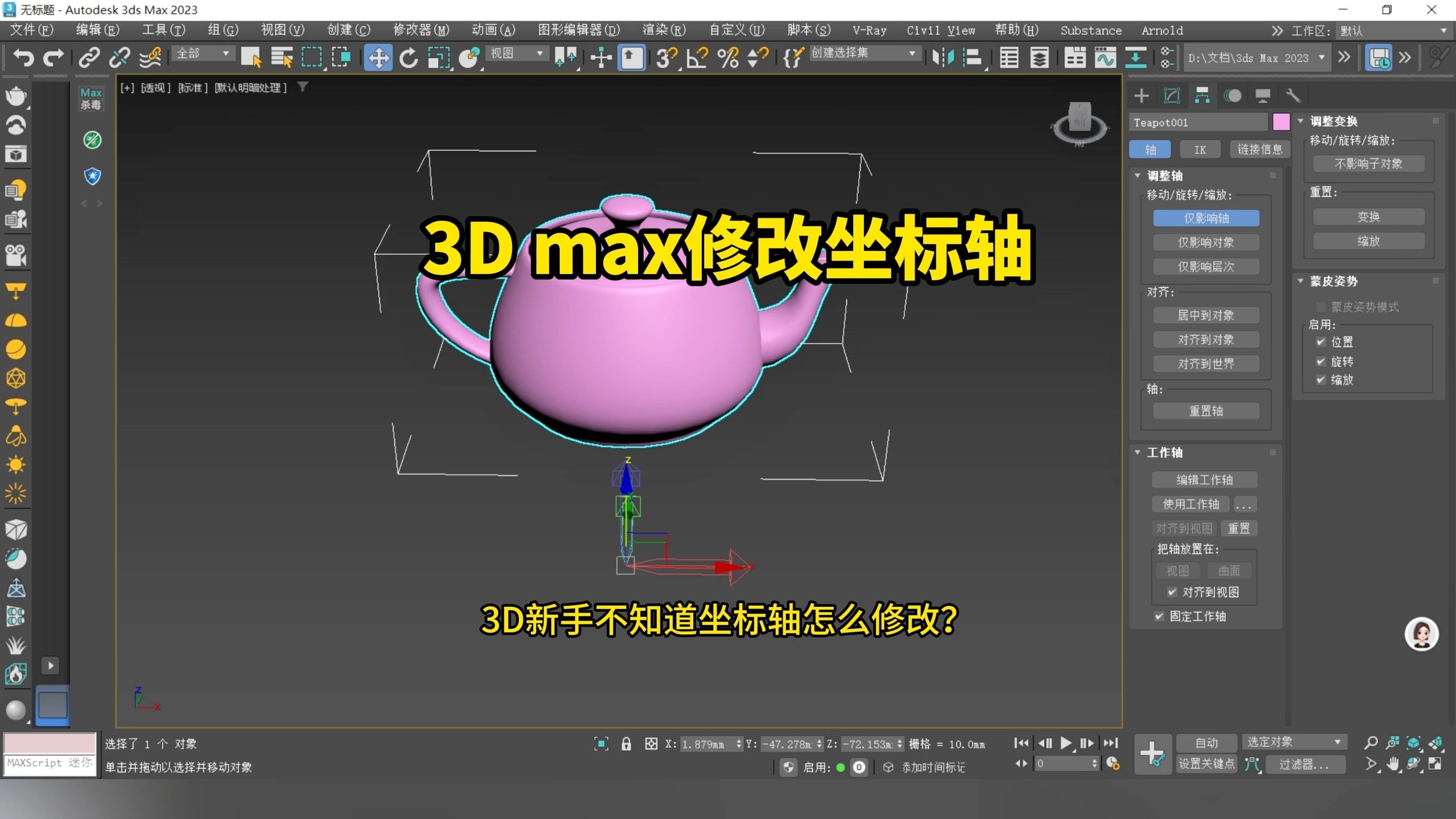Image resolution: width=1456 pixels, height=819 pixels.
Task: Open the 全部 selection filter dropdown
Action: click(x=225, y=52)
